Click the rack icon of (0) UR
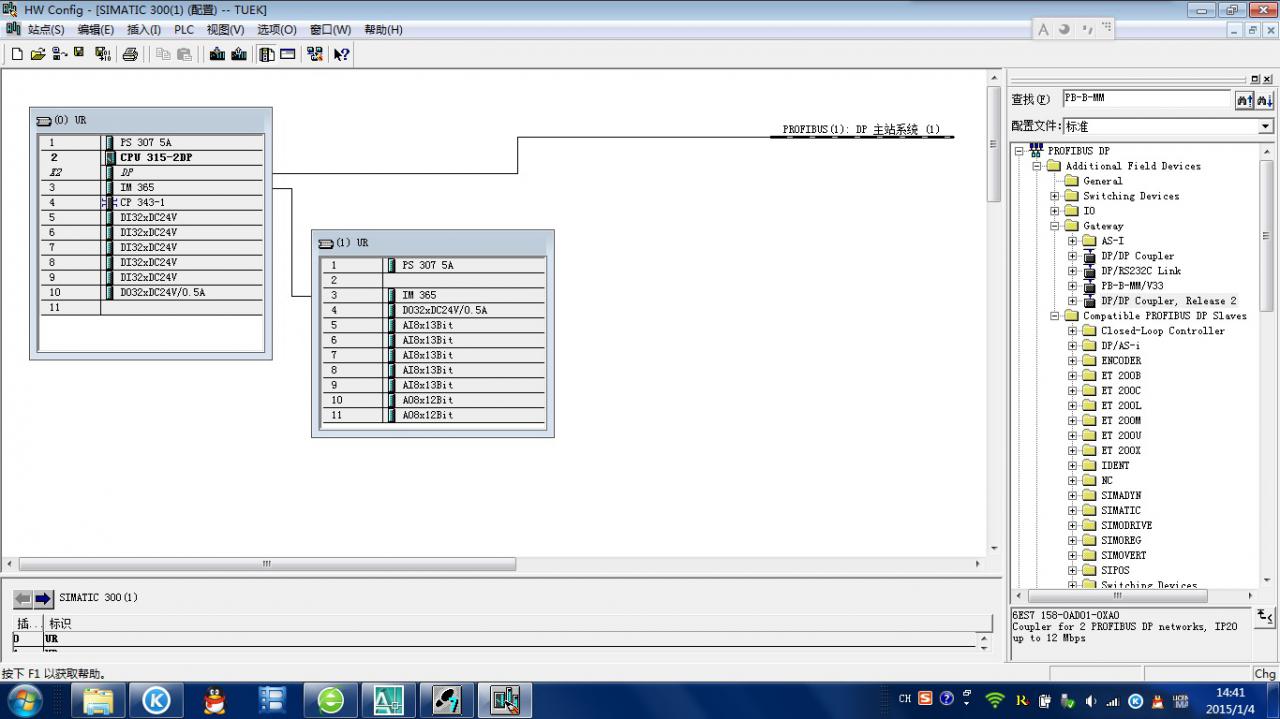Screen dimensions: 1280x719 43,120
